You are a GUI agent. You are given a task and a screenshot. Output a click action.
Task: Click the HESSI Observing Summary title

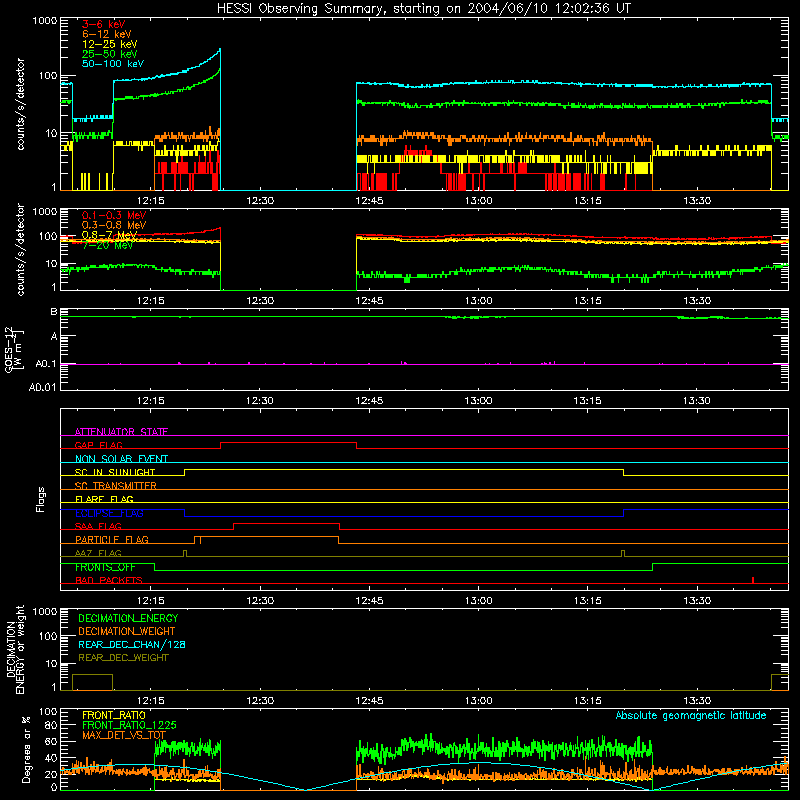(423, 9)
